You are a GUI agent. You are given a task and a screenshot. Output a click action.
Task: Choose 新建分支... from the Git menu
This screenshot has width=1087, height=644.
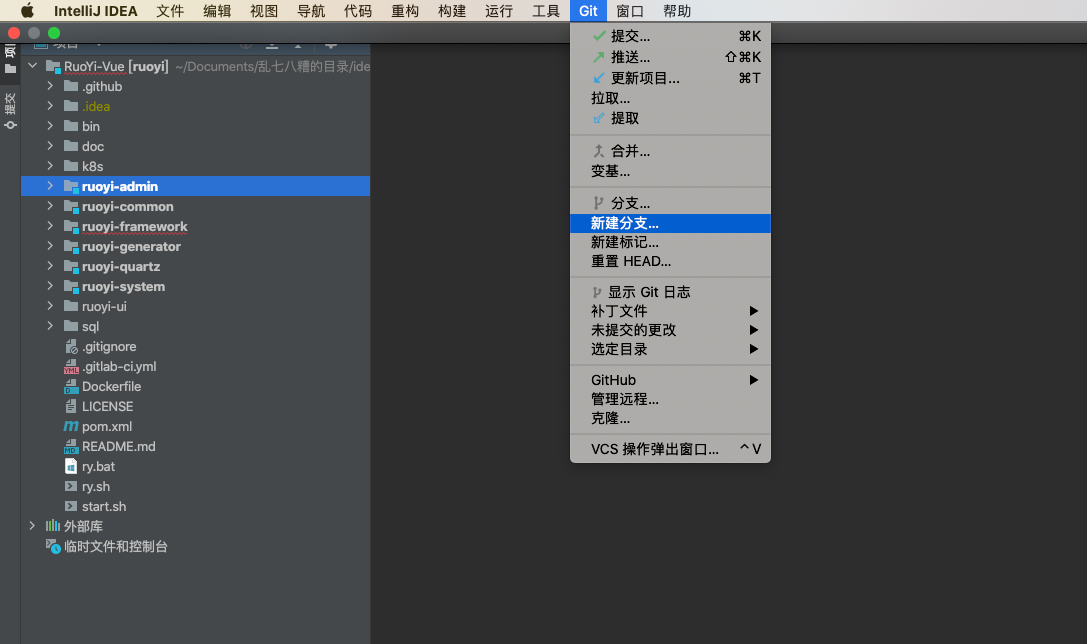point(625,223)
